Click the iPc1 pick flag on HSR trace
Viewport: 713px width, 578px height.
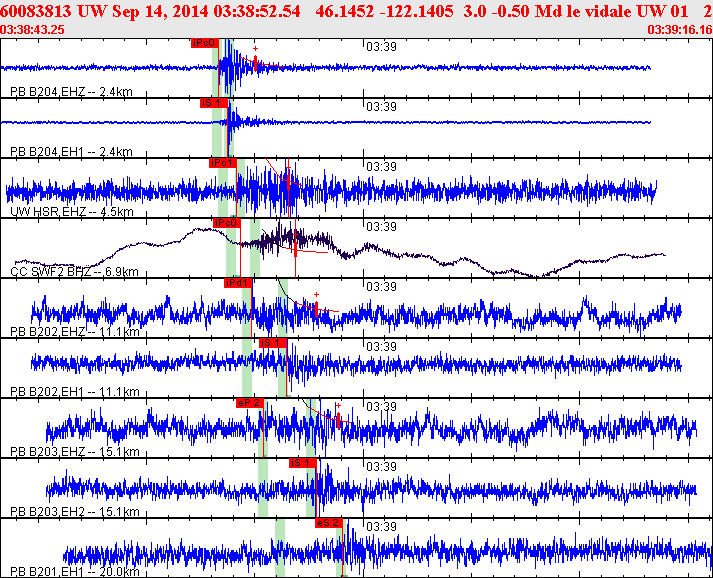click(x=222, y=163)
